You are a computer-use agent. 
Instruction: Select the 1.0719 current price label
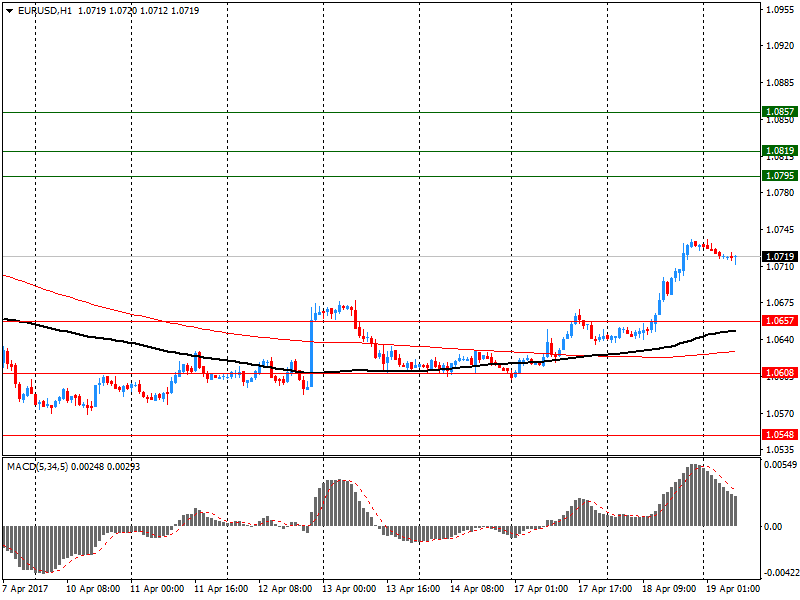click(780, 257)
